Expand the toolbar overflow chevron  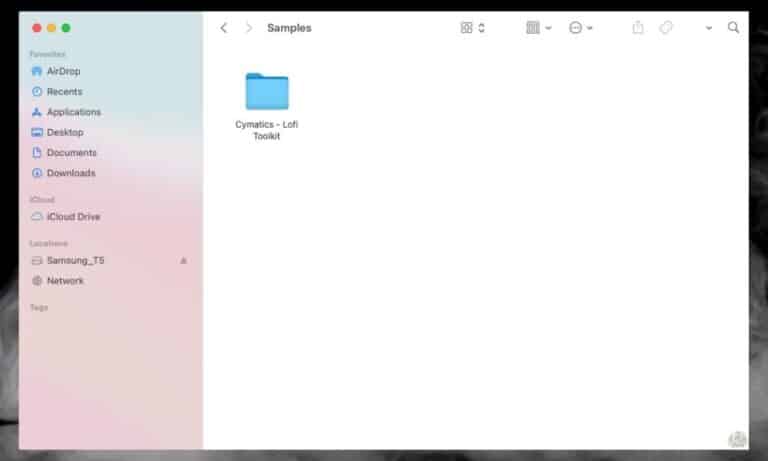coord(708,28)
